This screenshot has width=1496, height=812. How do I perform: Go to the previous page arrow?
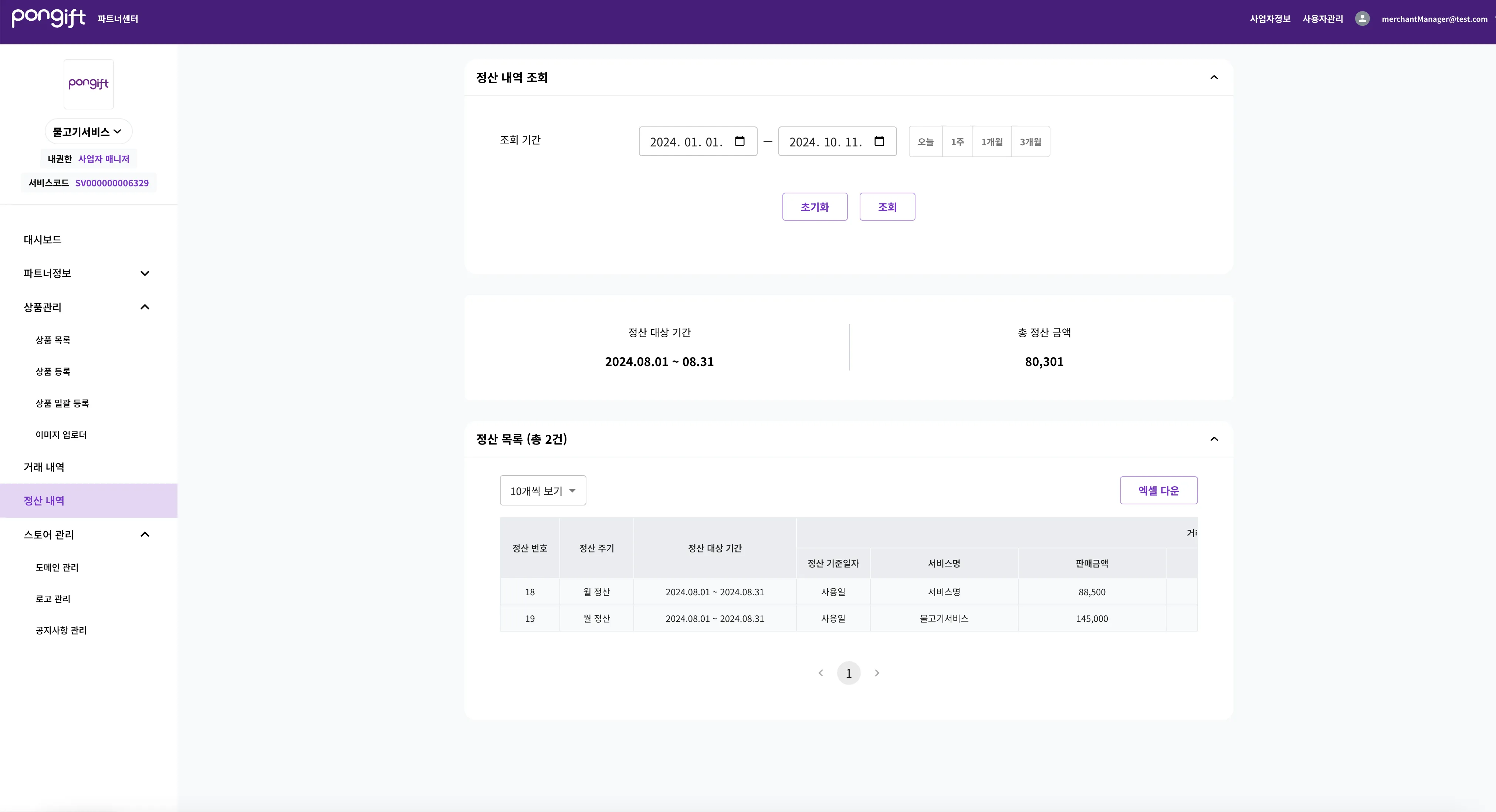(x=820, y=673)
